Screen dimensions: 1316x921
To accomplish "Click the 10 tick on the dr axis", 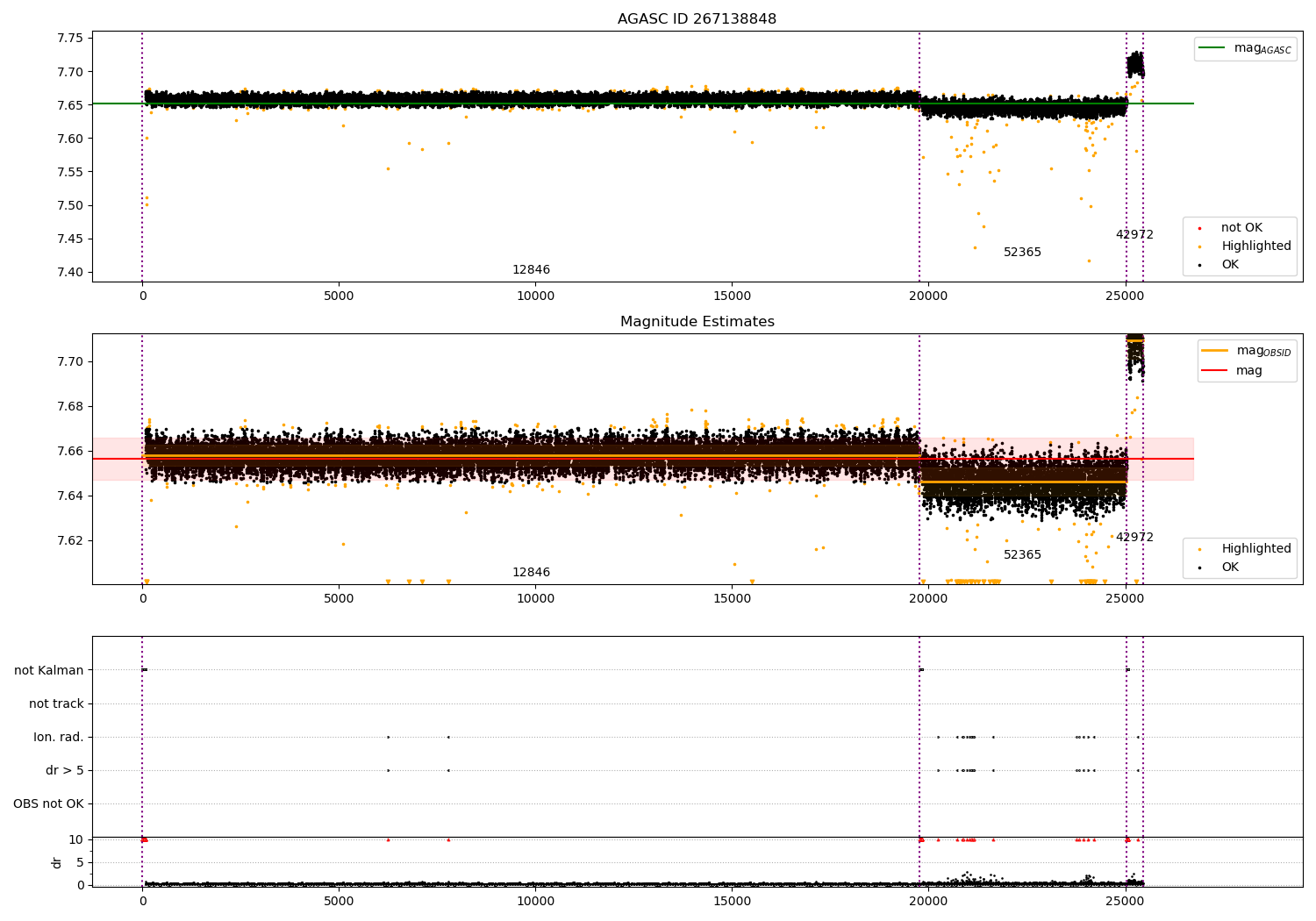I will pos(77,839).
